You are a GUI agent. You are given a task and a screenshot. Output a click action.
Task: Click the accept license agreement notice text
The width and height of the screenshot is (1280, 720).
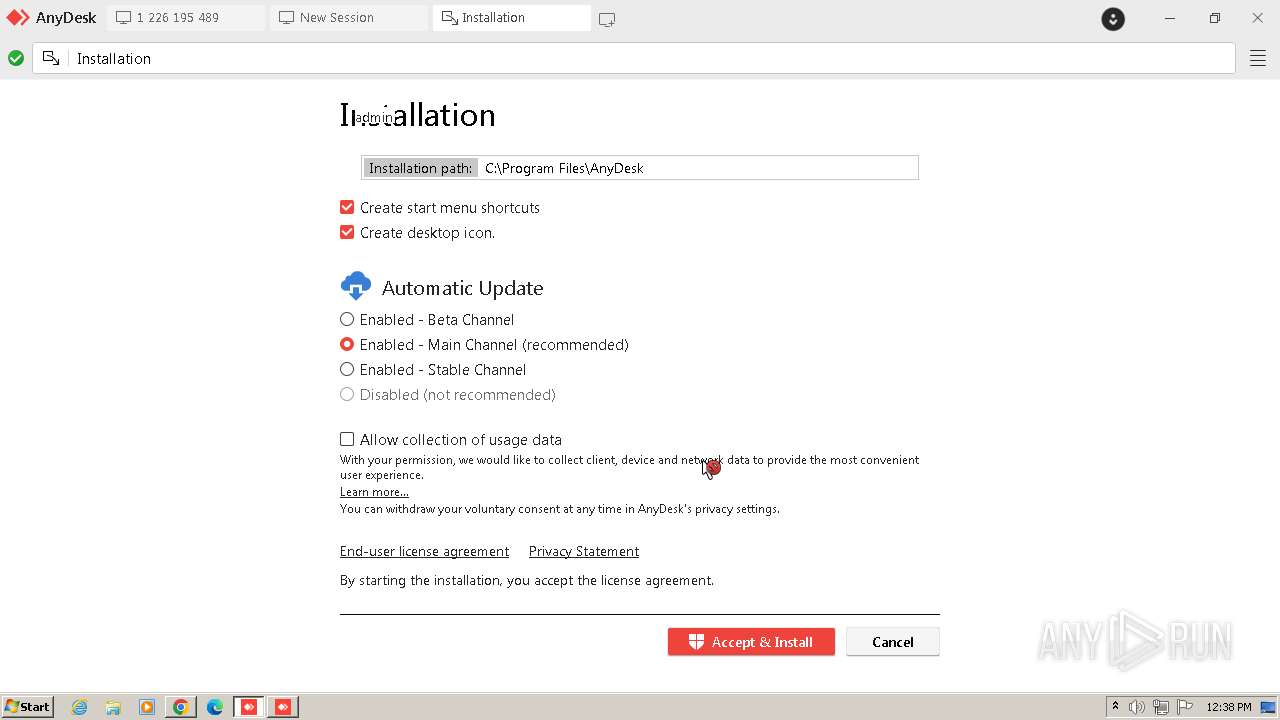527,580
